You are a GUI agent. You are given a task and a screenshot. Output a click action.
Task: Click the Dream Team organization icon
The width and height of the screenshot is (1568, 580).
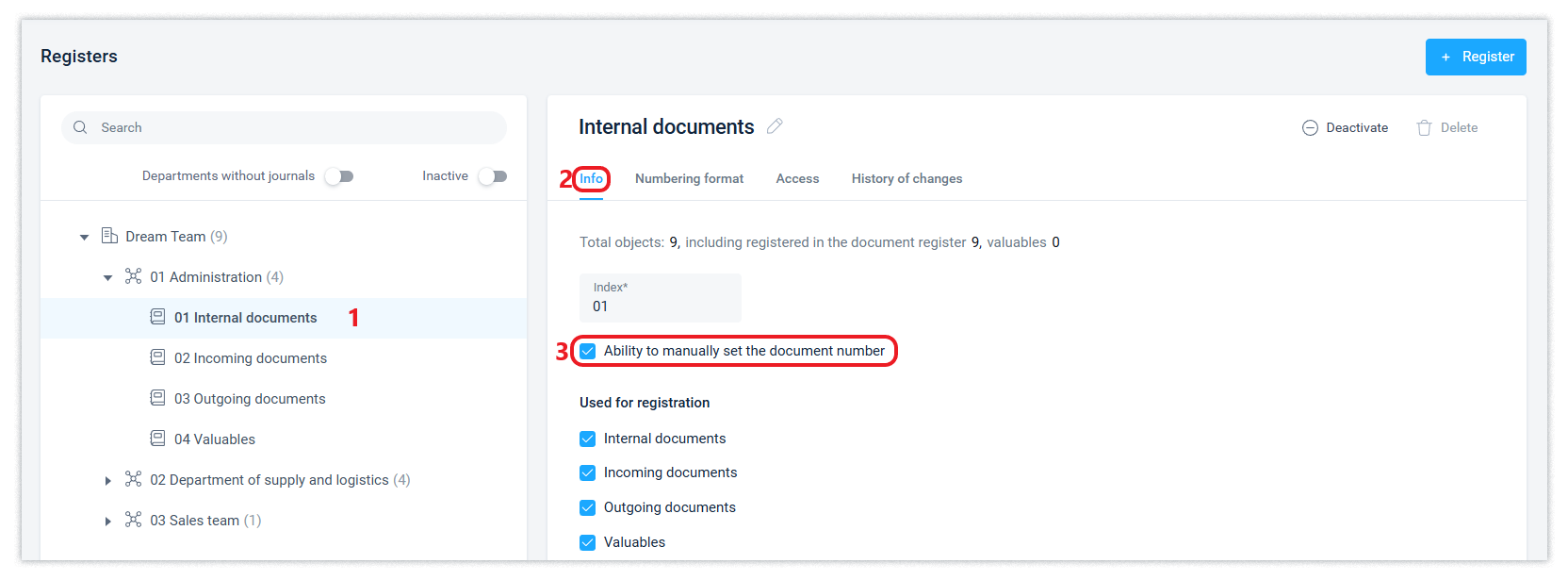point(109,236)
